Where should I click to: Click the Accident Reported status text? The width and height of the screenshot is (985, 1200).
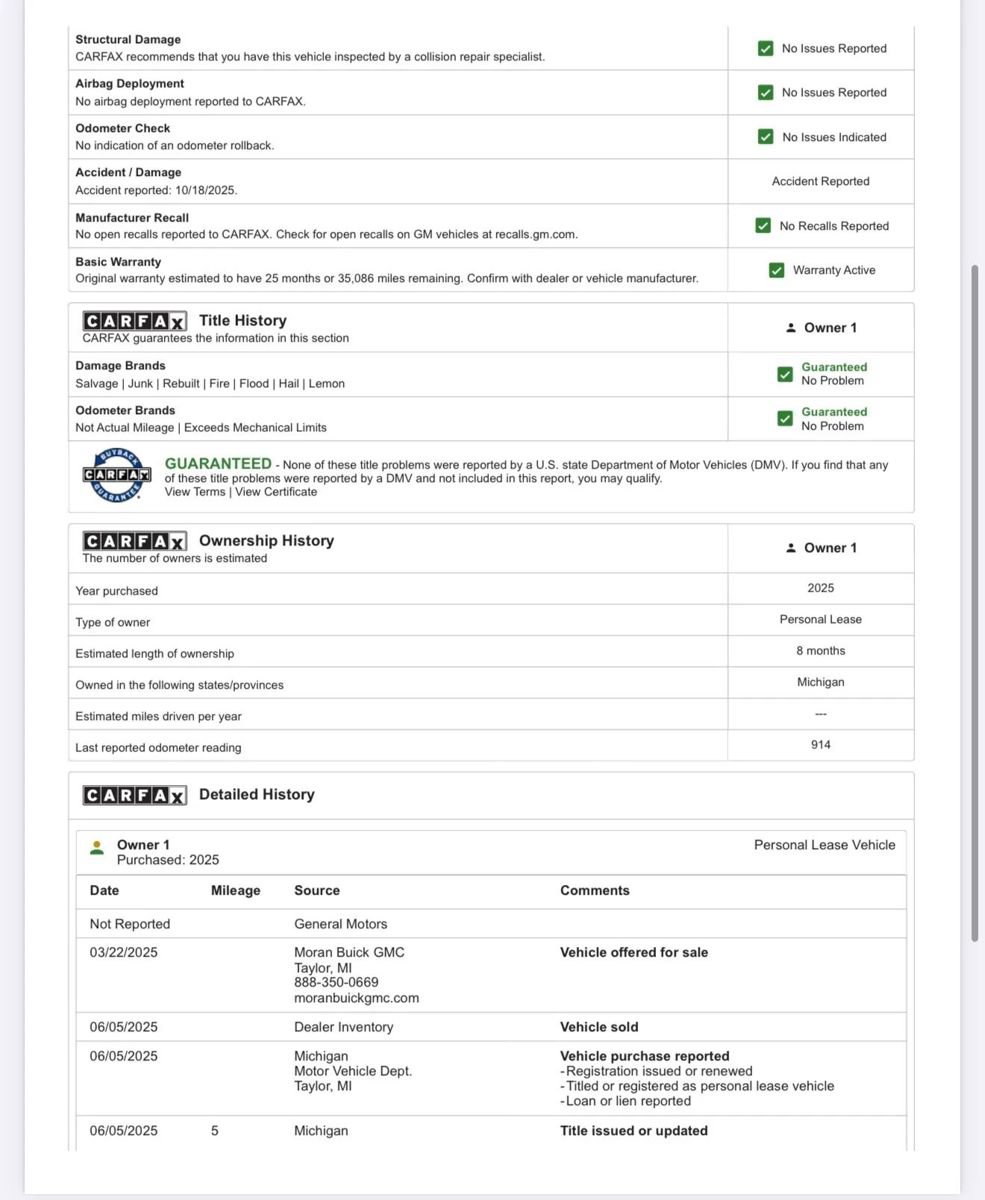point(821,182)
